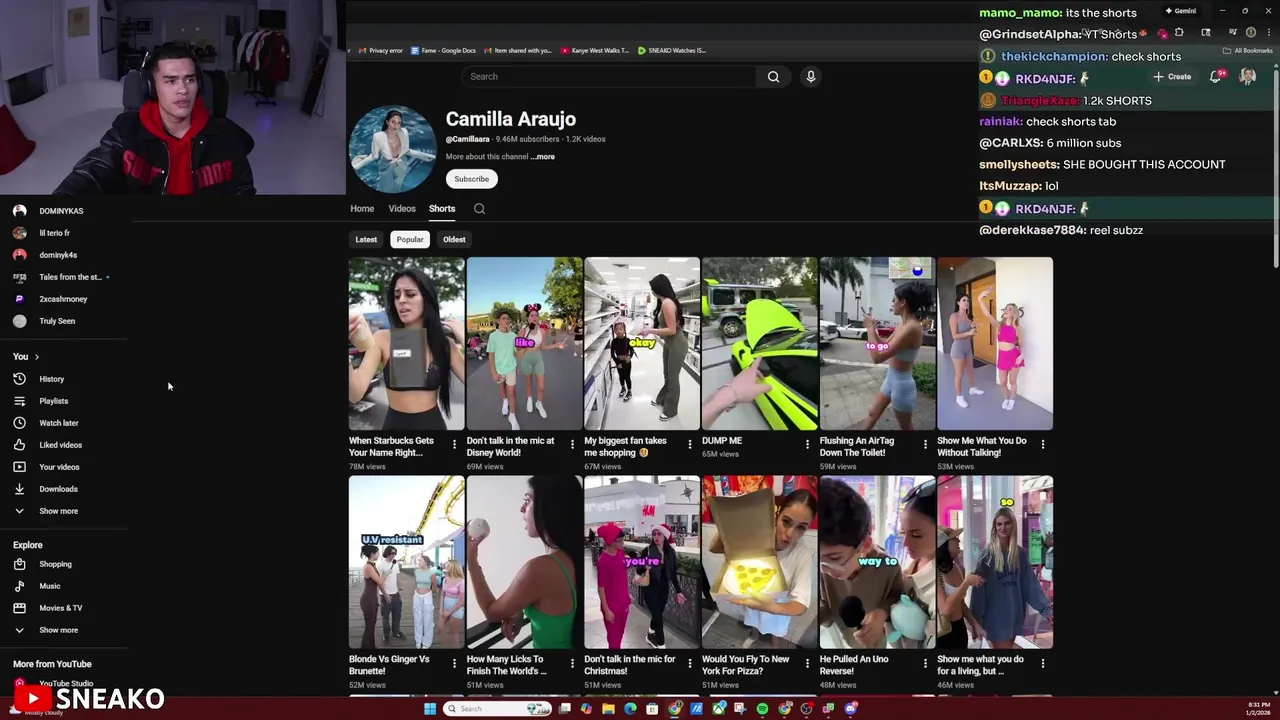Open options for 'Show Me What You Do Without Talking' short
Image resolution: width=1280 pixels, height=720 pixels.
1043,444
